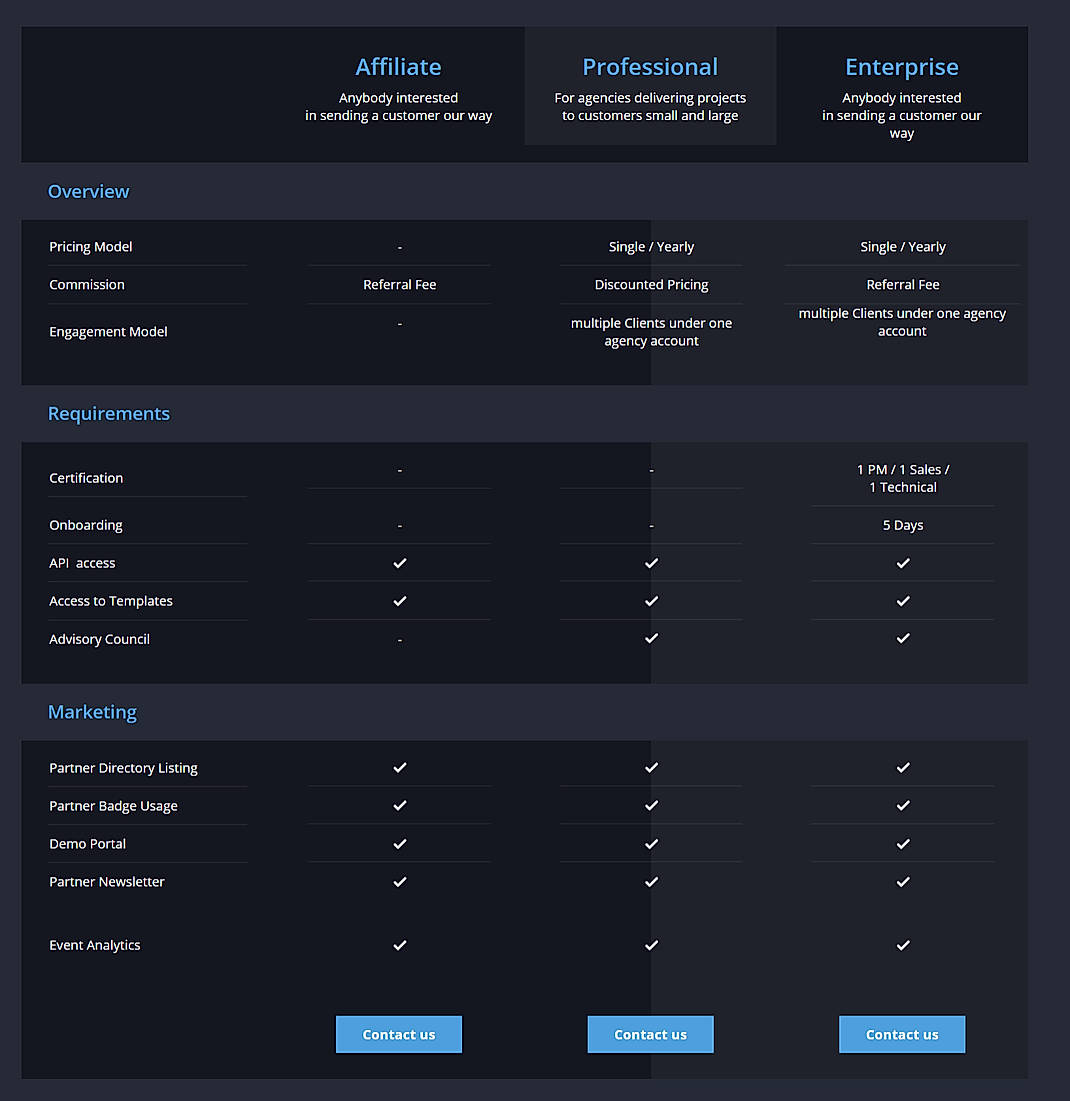Click the Pricing Model row label
1070x1101 pixels.
(91, 246)
